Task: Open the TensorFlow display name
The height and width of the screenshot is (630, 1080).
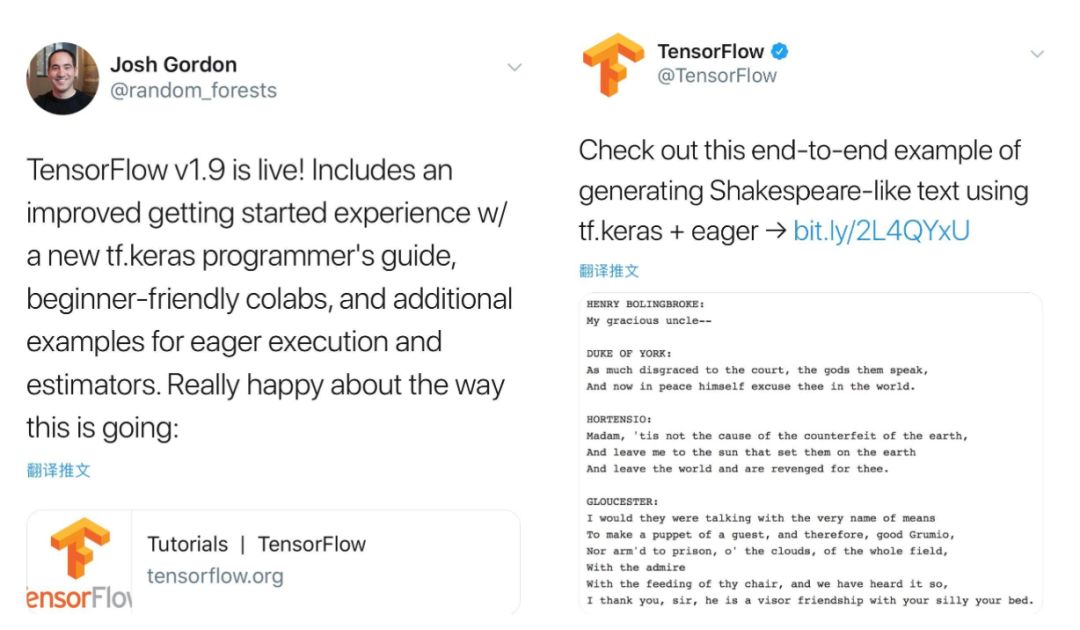Action: [x=711, y=51]
